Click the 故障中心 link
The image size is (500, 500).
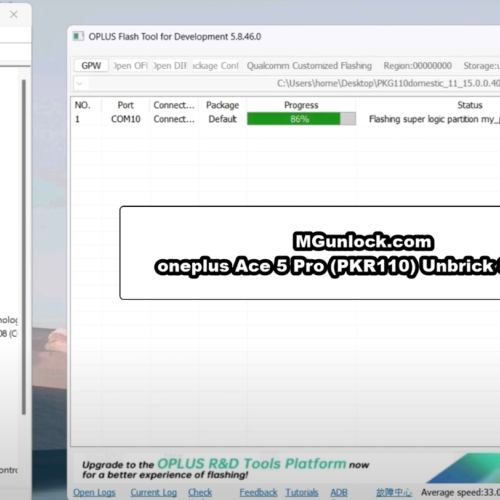pyautogui.click(x=394, y=492)
